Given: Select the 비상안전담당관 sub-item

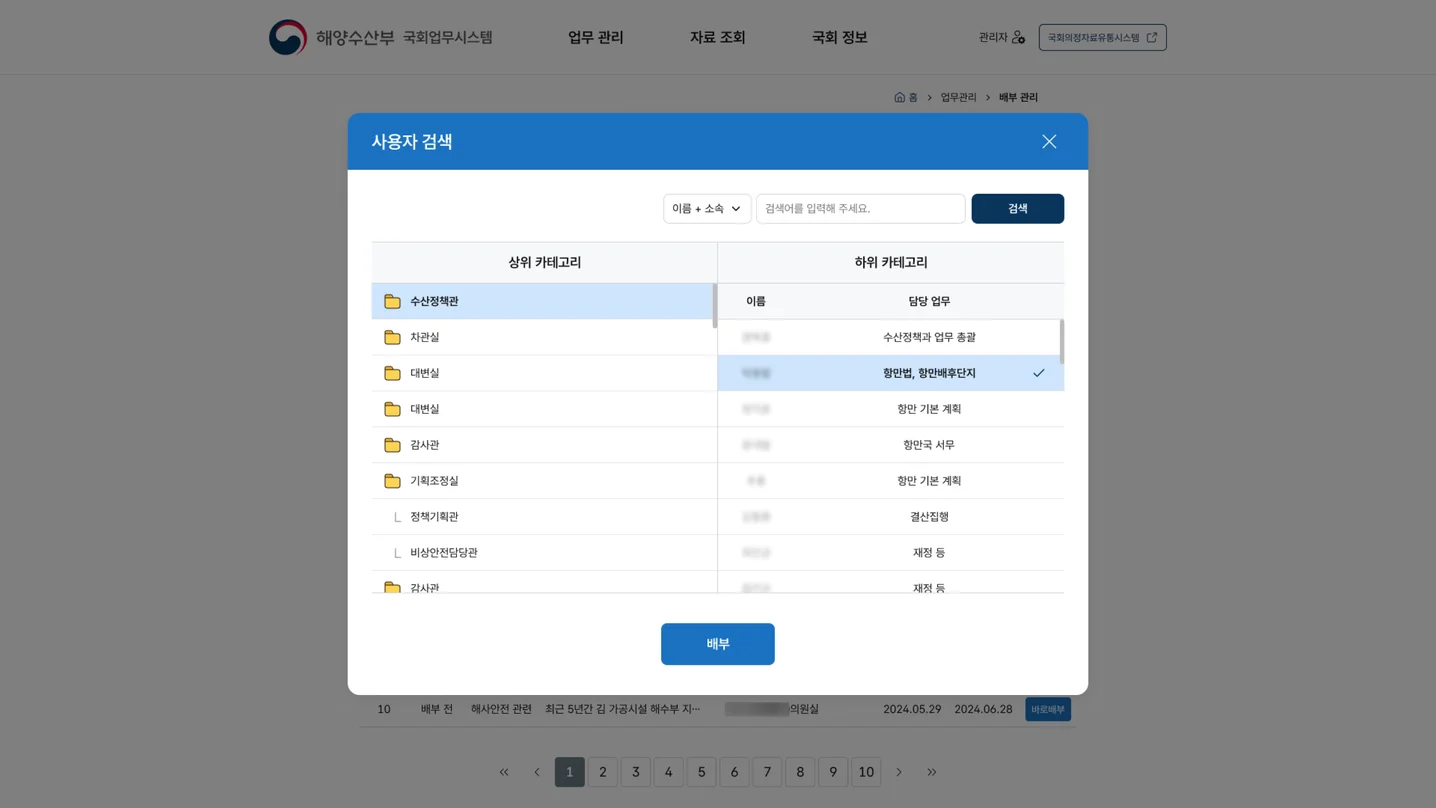Looking at the screenshot, I should 542,553.
